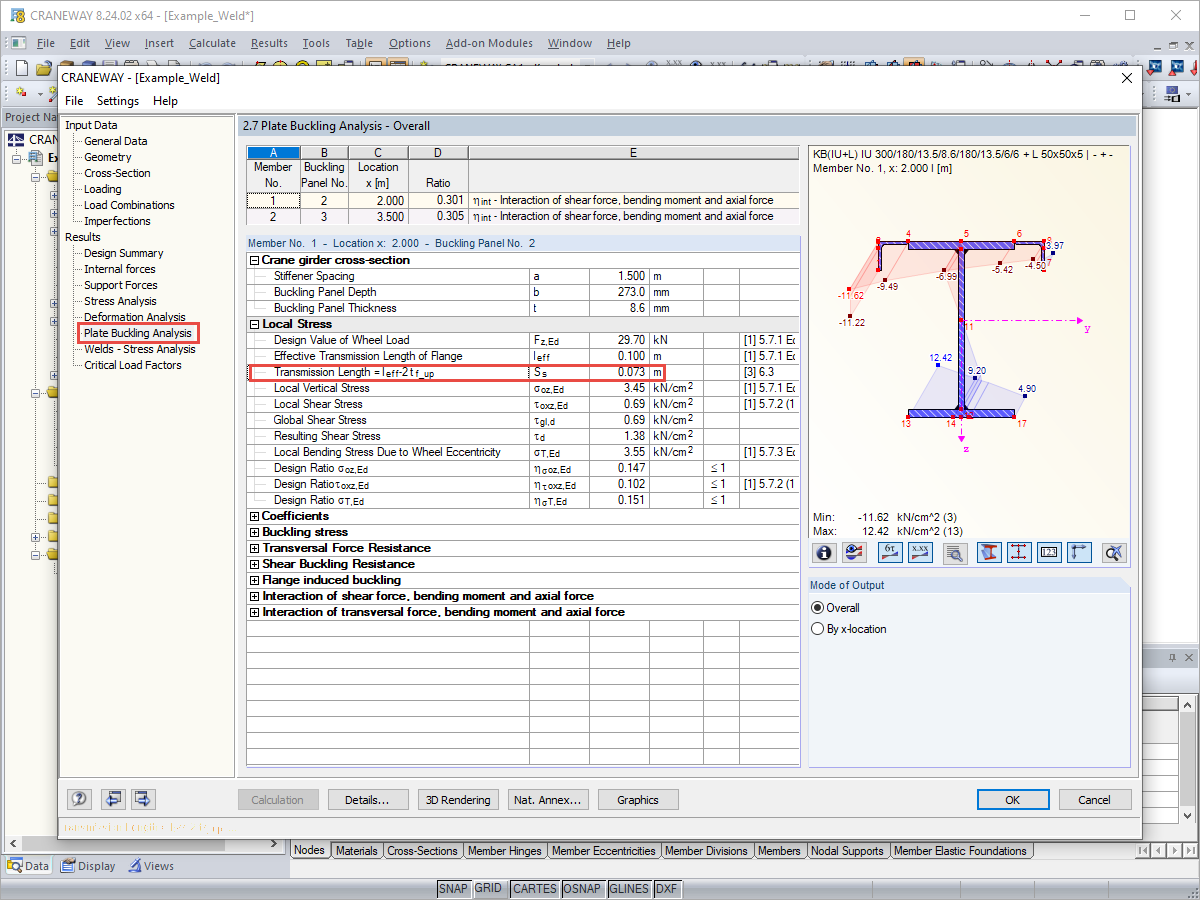
Task: Open the Views navigator tab
Action: [151, 866]
